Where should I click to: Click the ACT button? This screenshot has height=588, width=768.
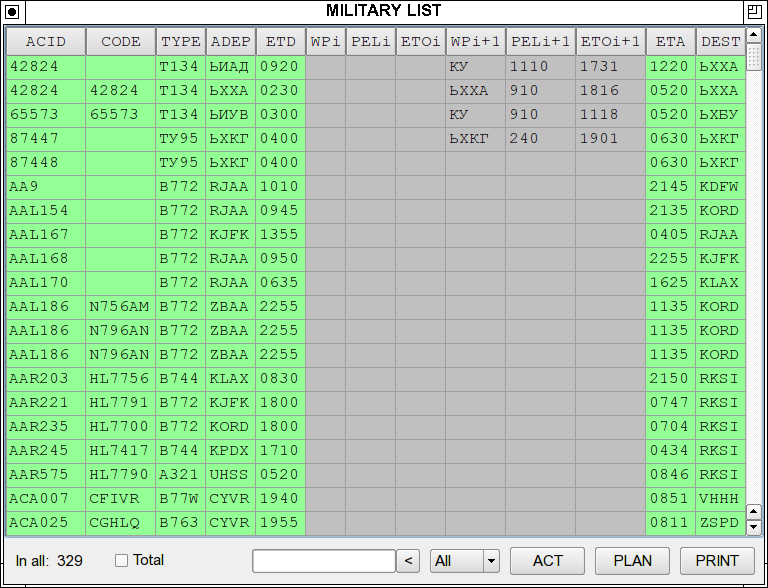547,561
